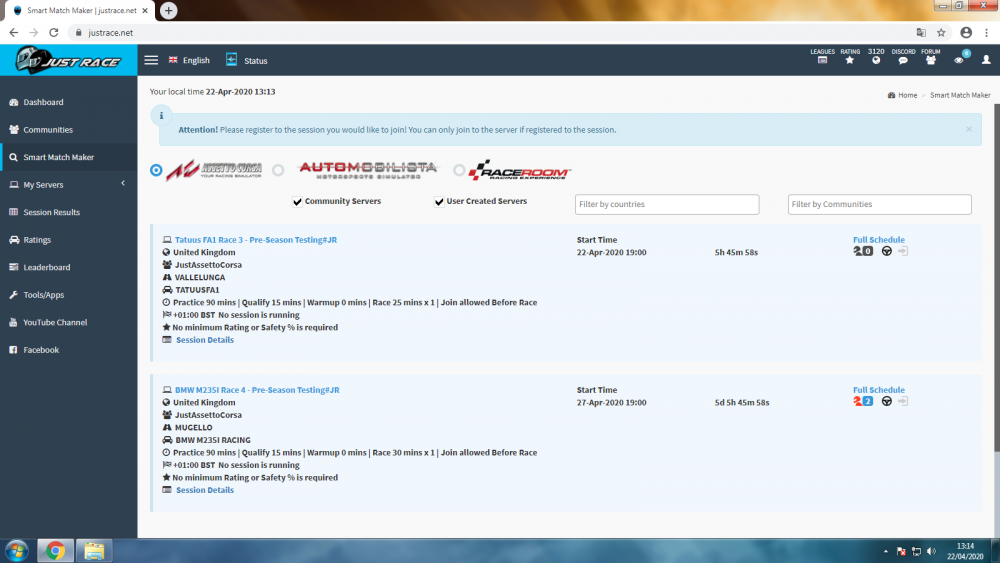Reload the page
This screenshot has width=1000, height=563.
coord(54,33)
